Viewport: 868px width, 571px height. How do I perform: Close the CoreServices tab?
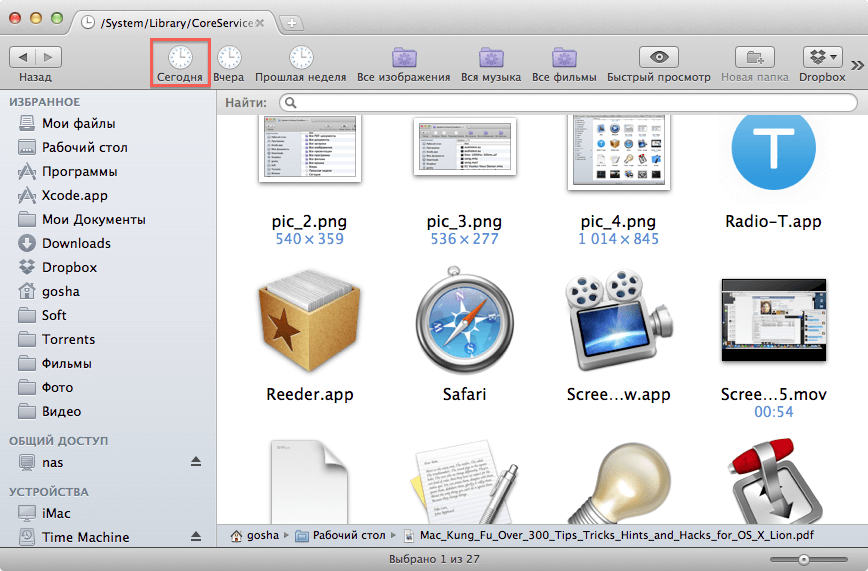260,23
